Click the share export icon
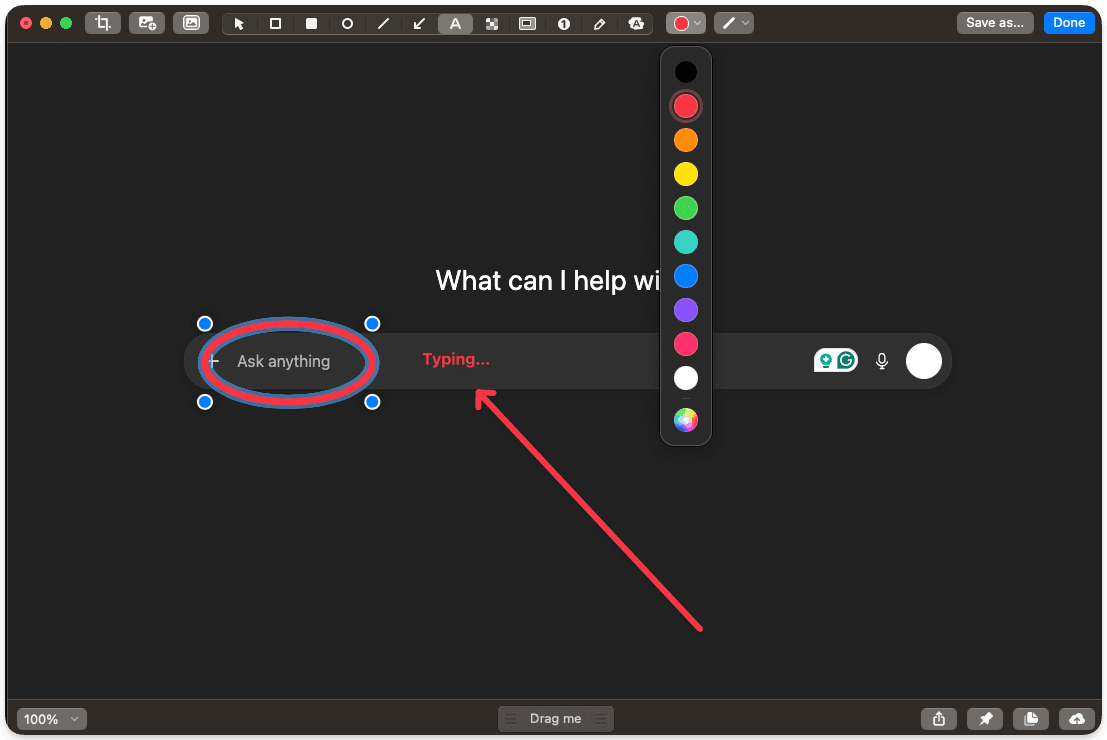Screen dimensions: 1107x740 (x=939, y=718)
